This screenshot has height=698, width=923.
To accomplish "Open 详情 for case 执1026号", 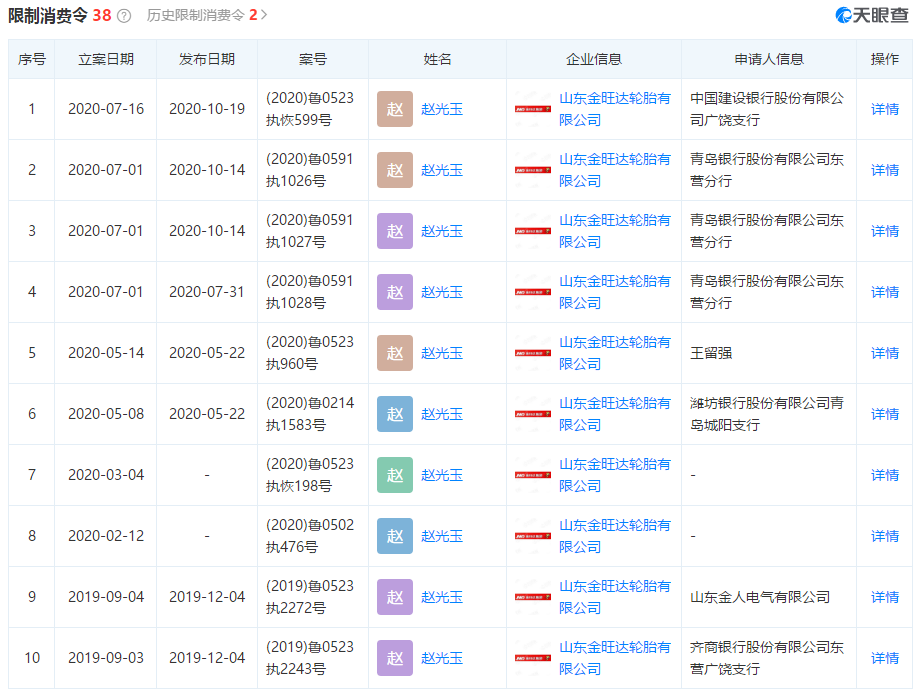I will (885, 170).
